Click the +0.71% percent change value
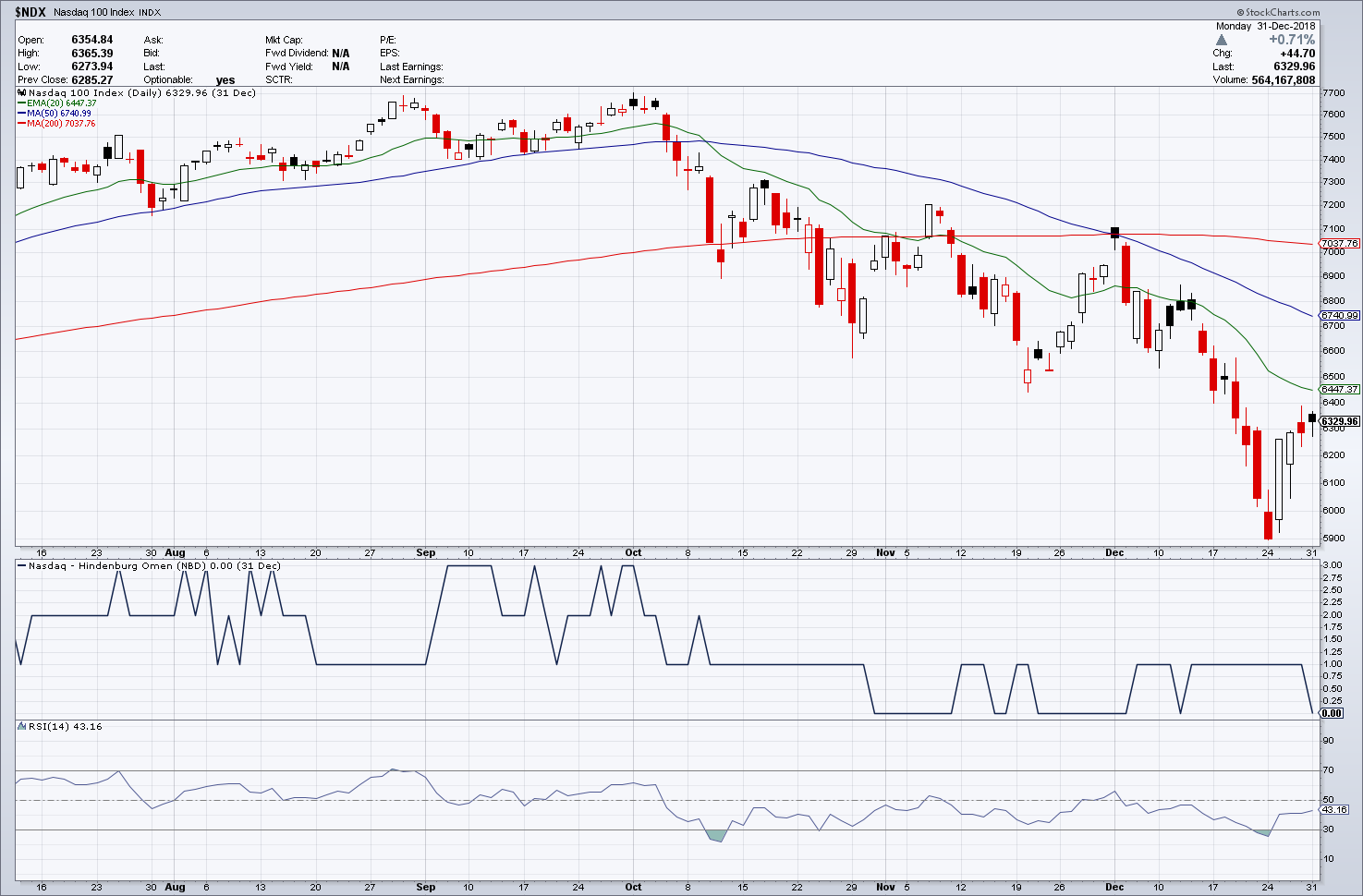The height and width of the screenshot is (896, 1363). [x=1292, y=40]
